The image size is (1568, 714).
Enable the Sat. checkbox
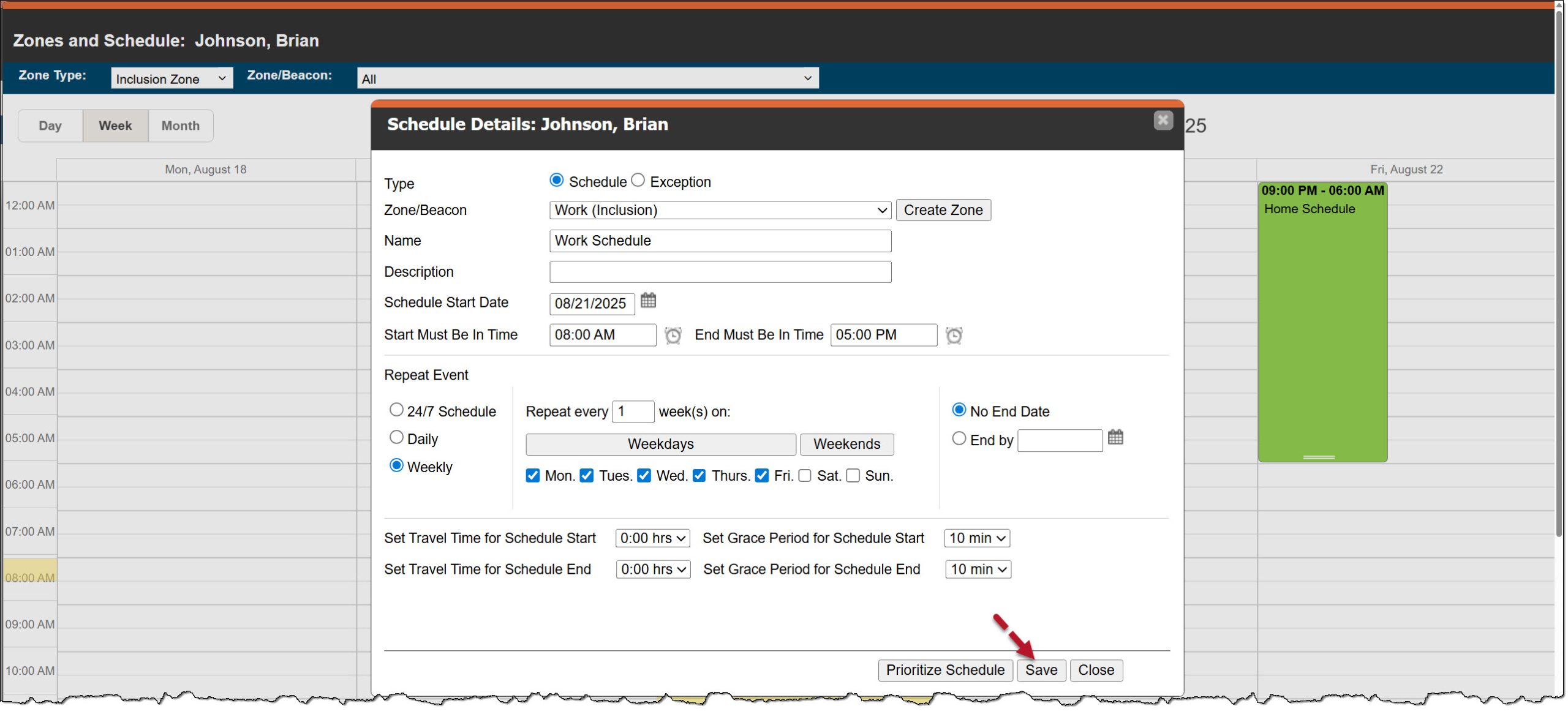tap(804, 476)
